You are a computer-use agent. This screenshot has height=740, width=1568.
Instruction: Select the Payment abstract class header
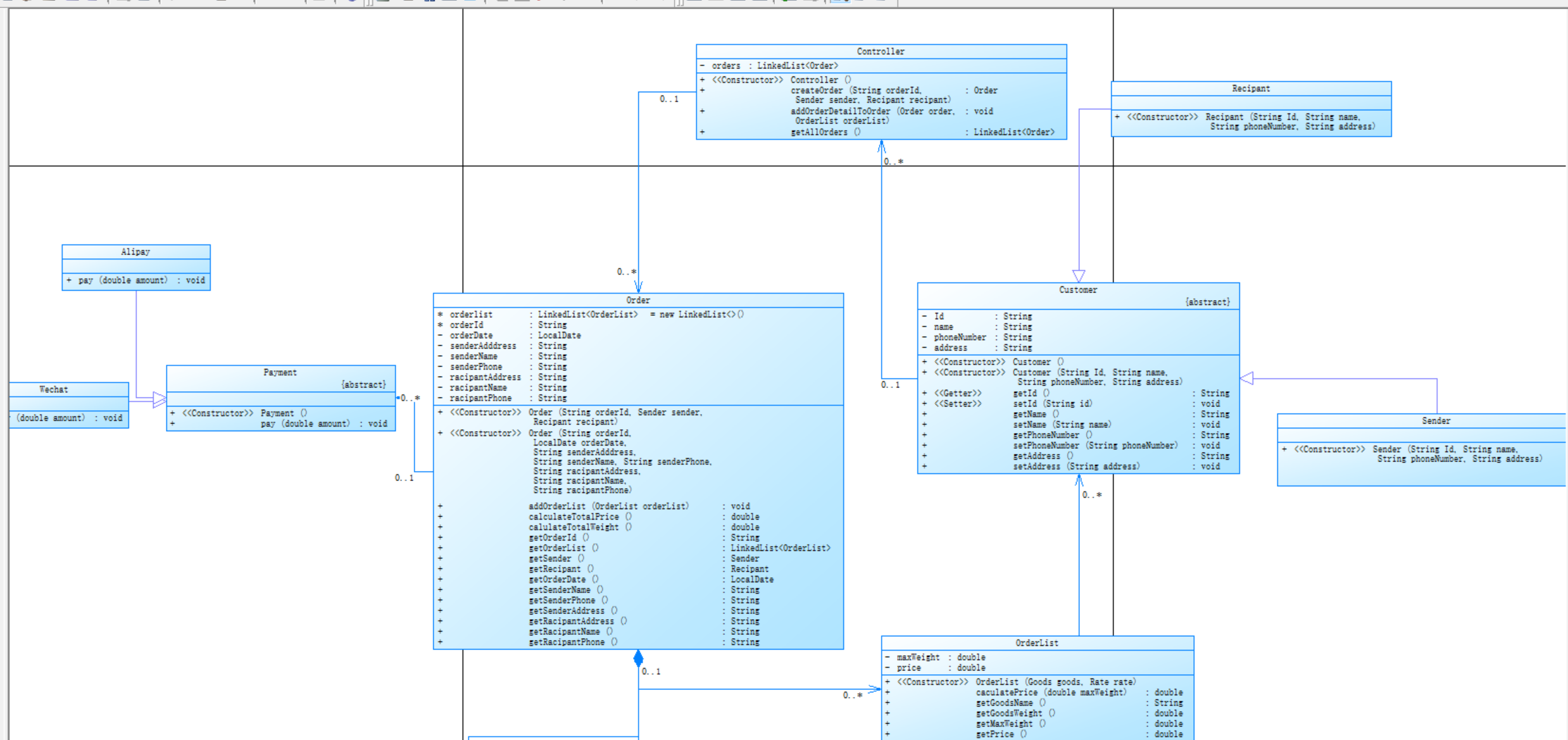pos(280,372)
